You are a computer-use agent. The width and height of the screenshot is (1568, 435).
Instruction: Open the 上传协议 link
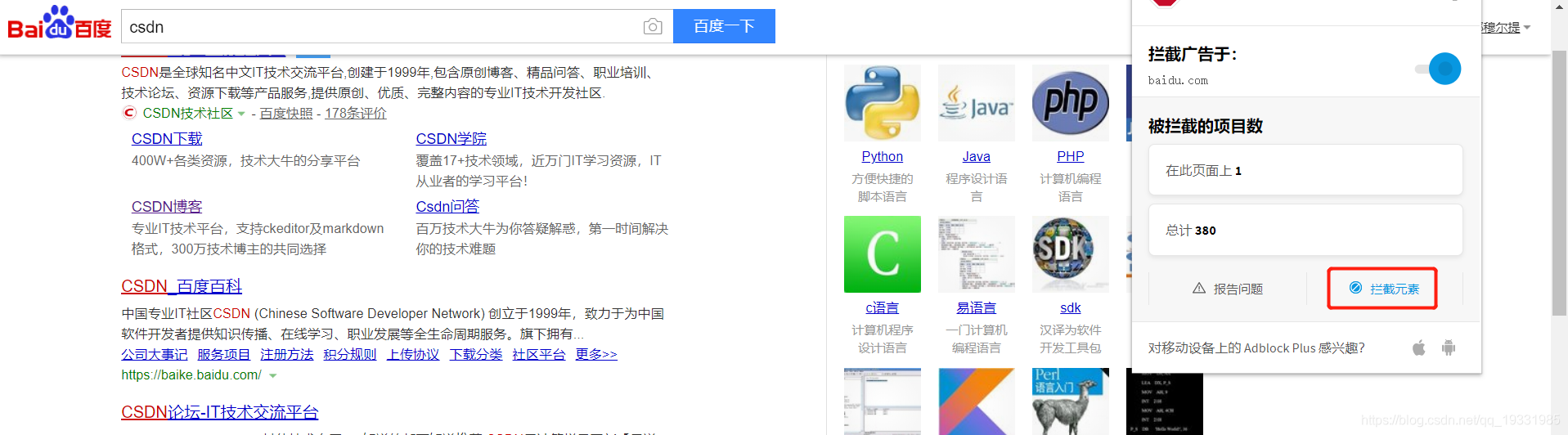coord(413,354)
